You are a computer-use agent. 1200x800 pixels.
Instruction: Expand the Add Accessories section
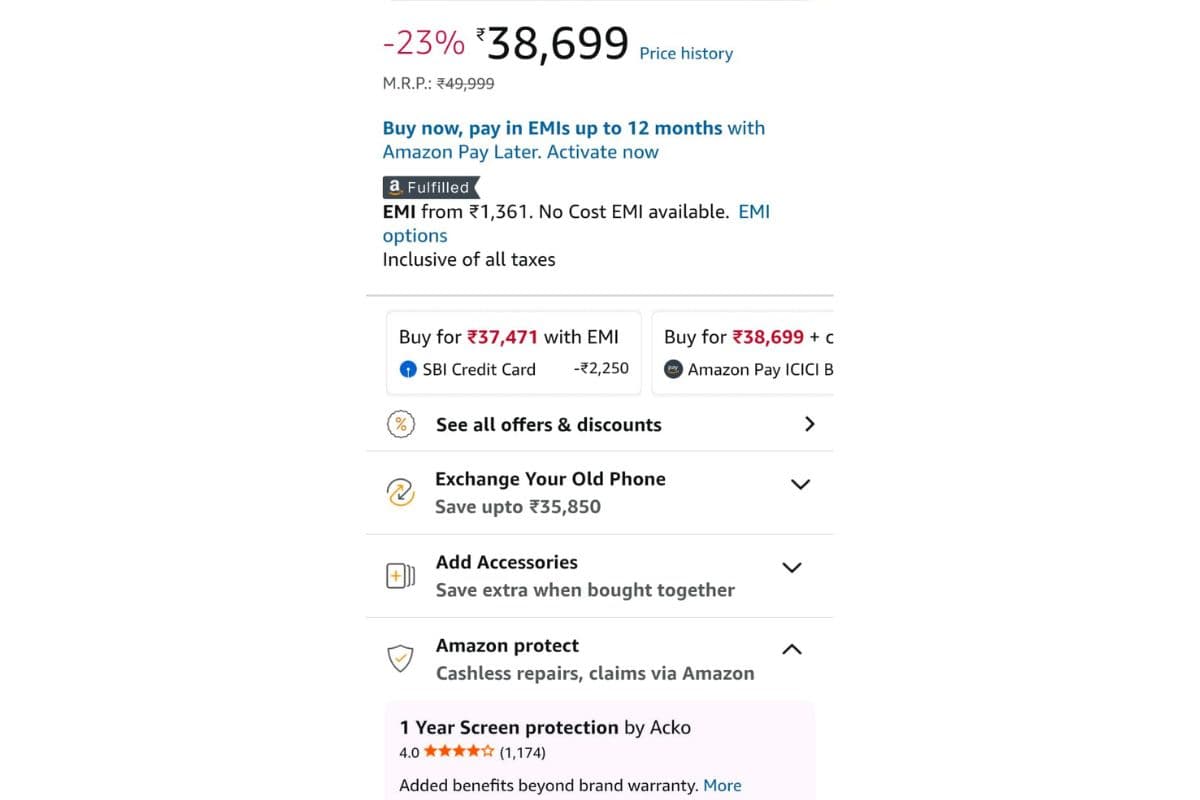791,567
